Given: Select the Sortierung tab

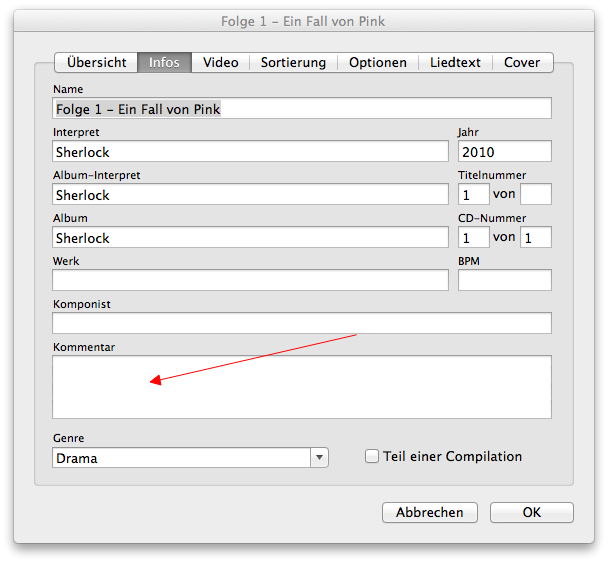Looking at the screenshot, I should [x=293, y=62].
